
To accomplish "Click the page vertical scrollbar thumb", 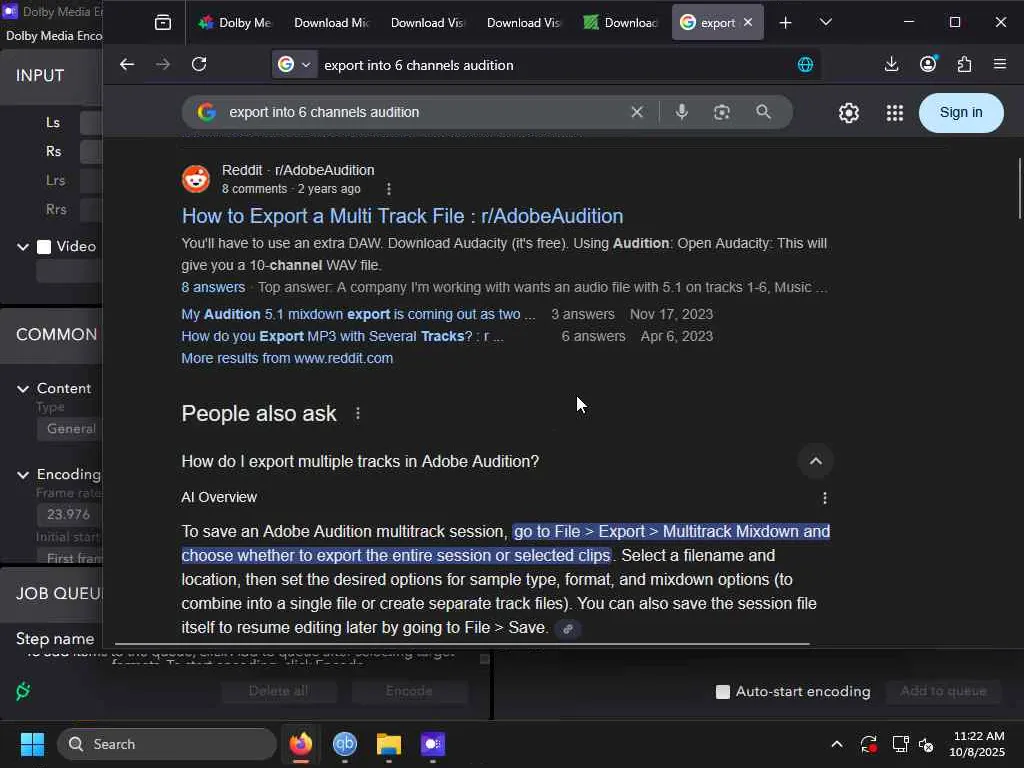I will (1019, 188).
